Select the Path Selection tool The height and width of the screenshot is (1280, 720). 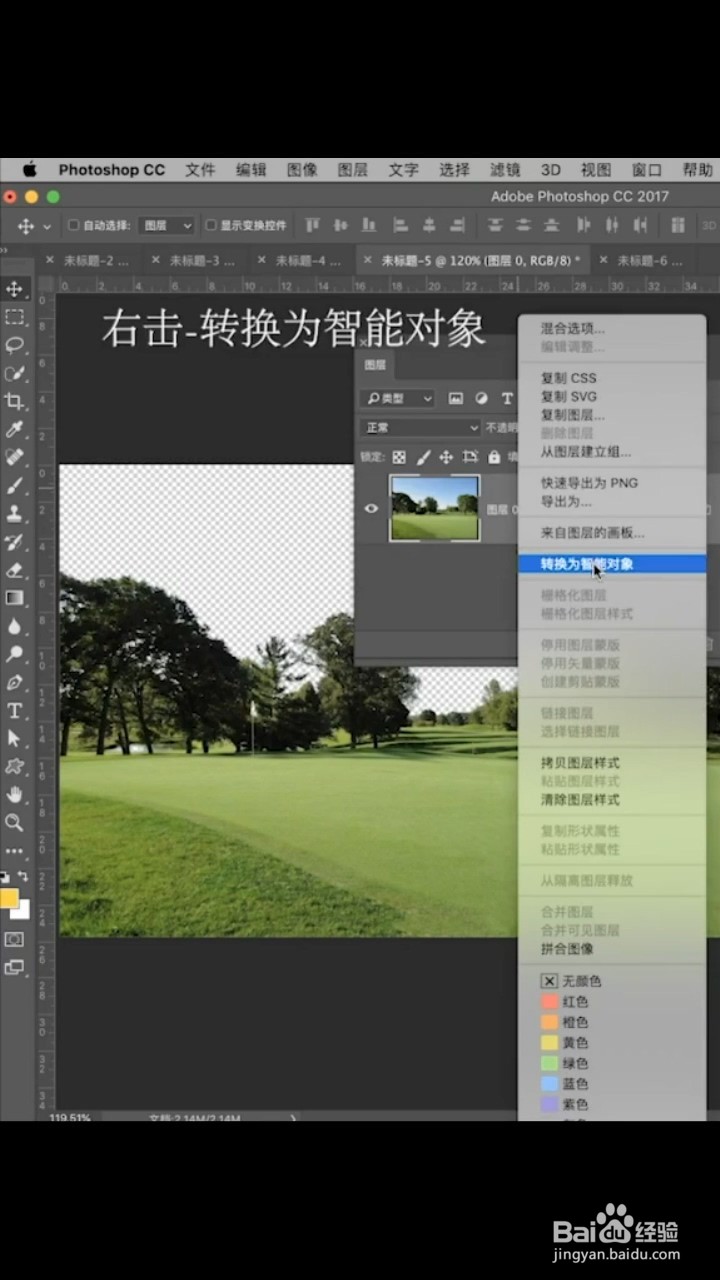[x=14, y=738]
